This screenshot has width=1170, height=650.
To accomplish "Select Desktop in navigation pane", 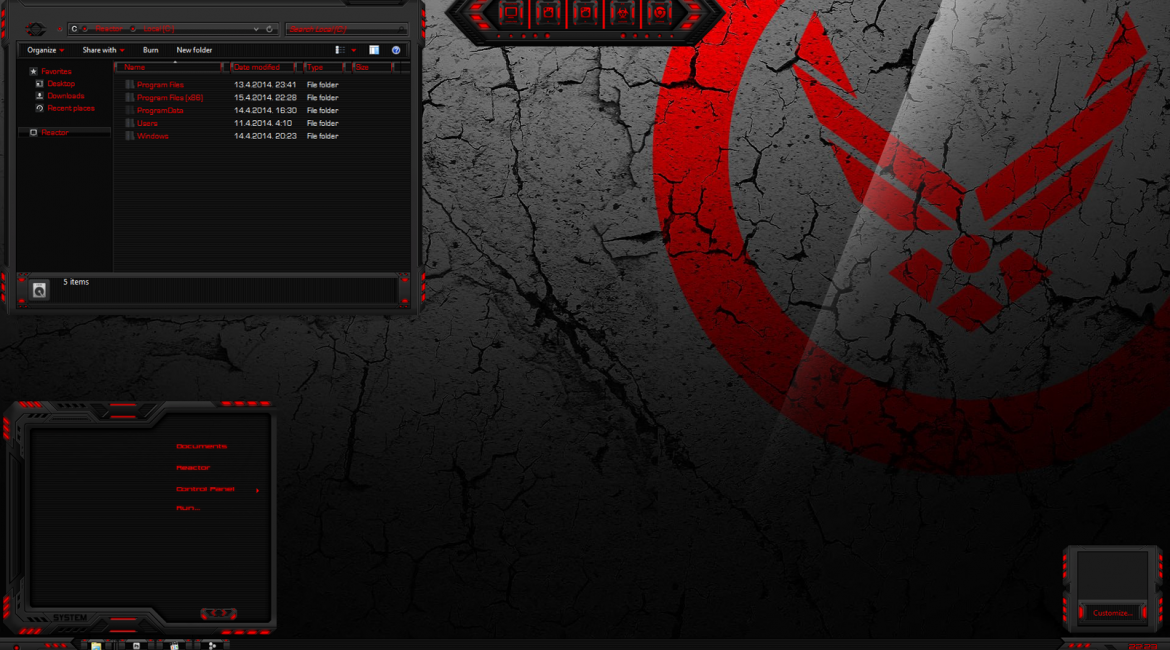I will [61, 84].
